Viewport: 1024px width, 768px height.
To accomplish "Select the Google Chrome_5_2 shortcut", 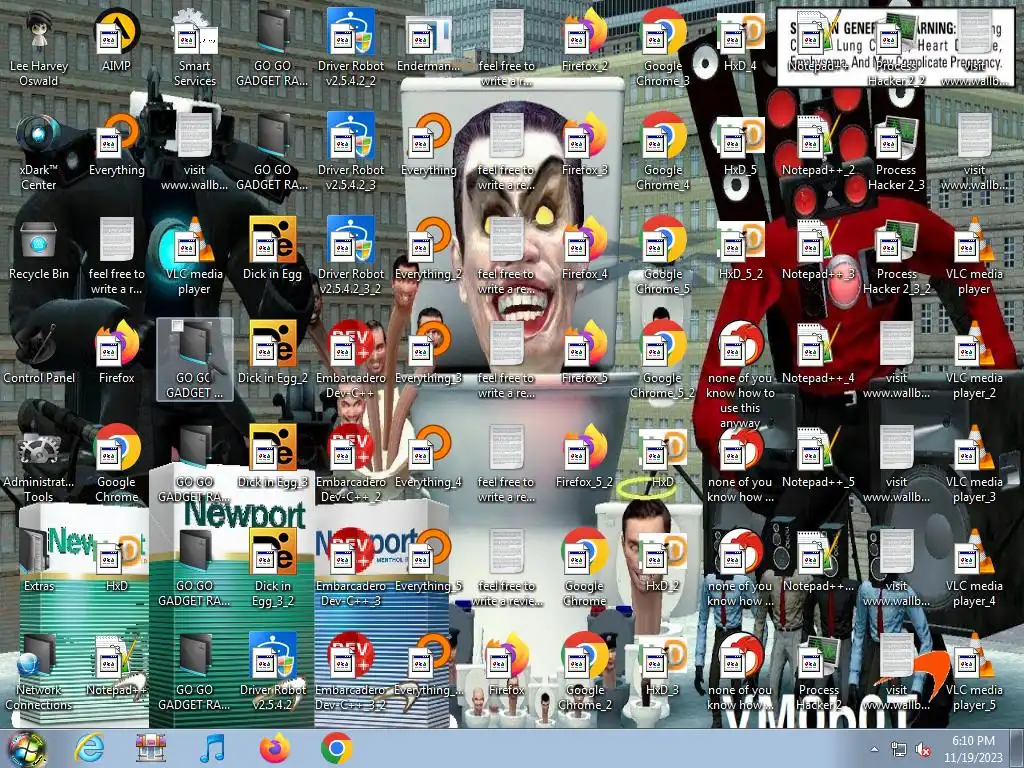I will coord(663,360).
